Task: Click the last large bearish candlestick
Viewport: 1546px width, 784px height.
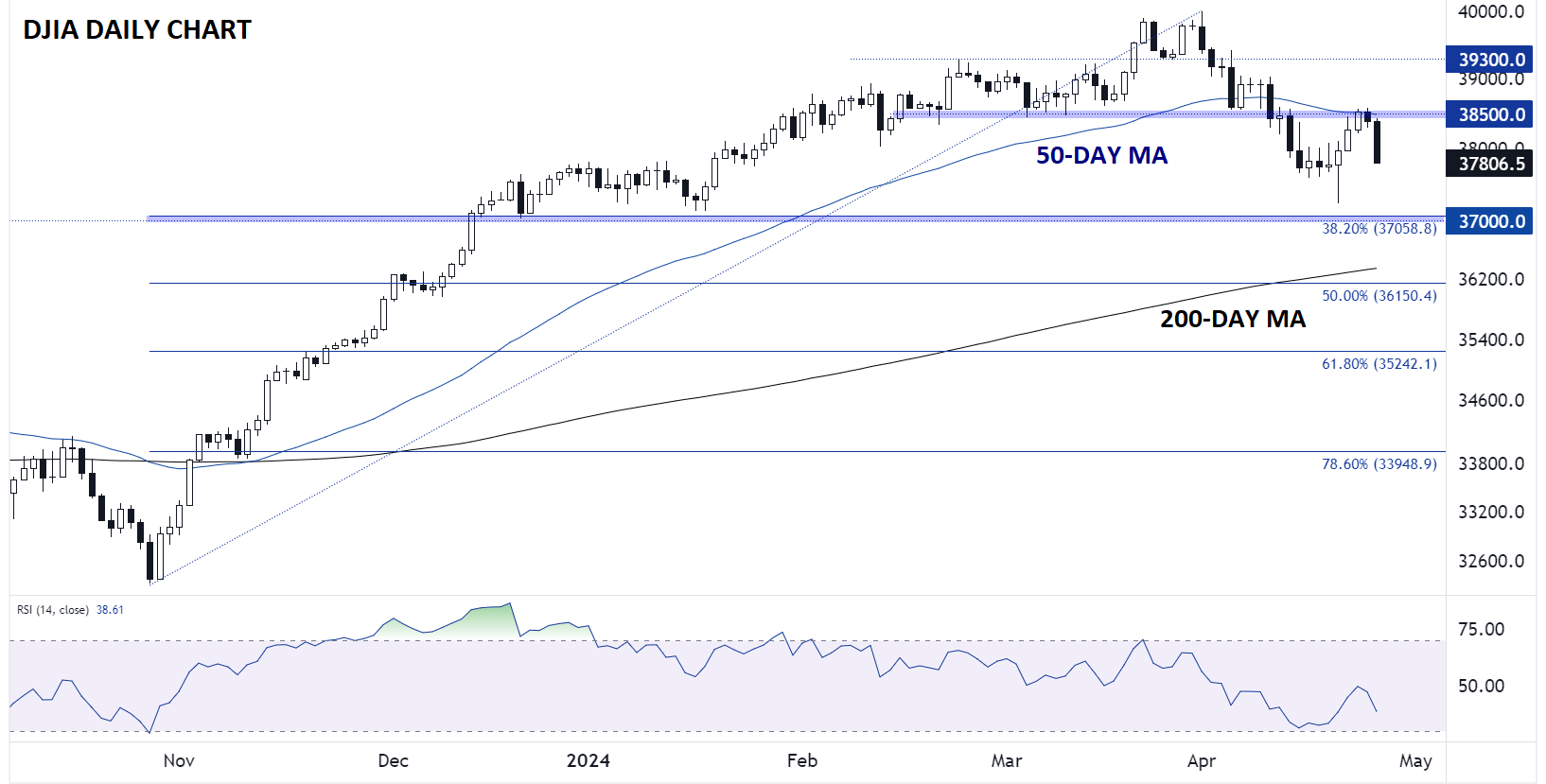Action: [1377, 142]
